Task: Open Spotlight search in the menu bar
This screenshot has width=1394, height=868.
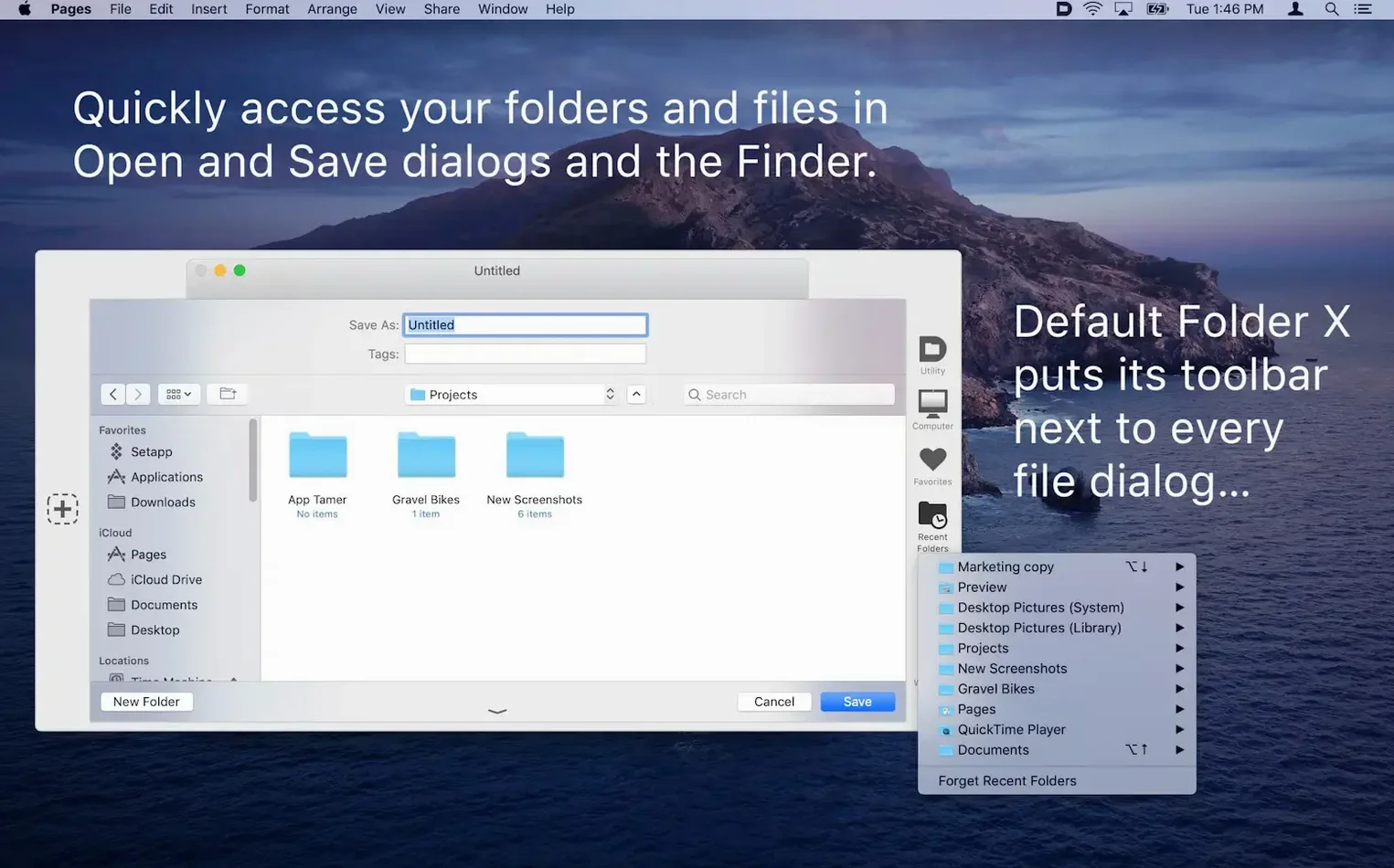Action: tap(1332, 9)
